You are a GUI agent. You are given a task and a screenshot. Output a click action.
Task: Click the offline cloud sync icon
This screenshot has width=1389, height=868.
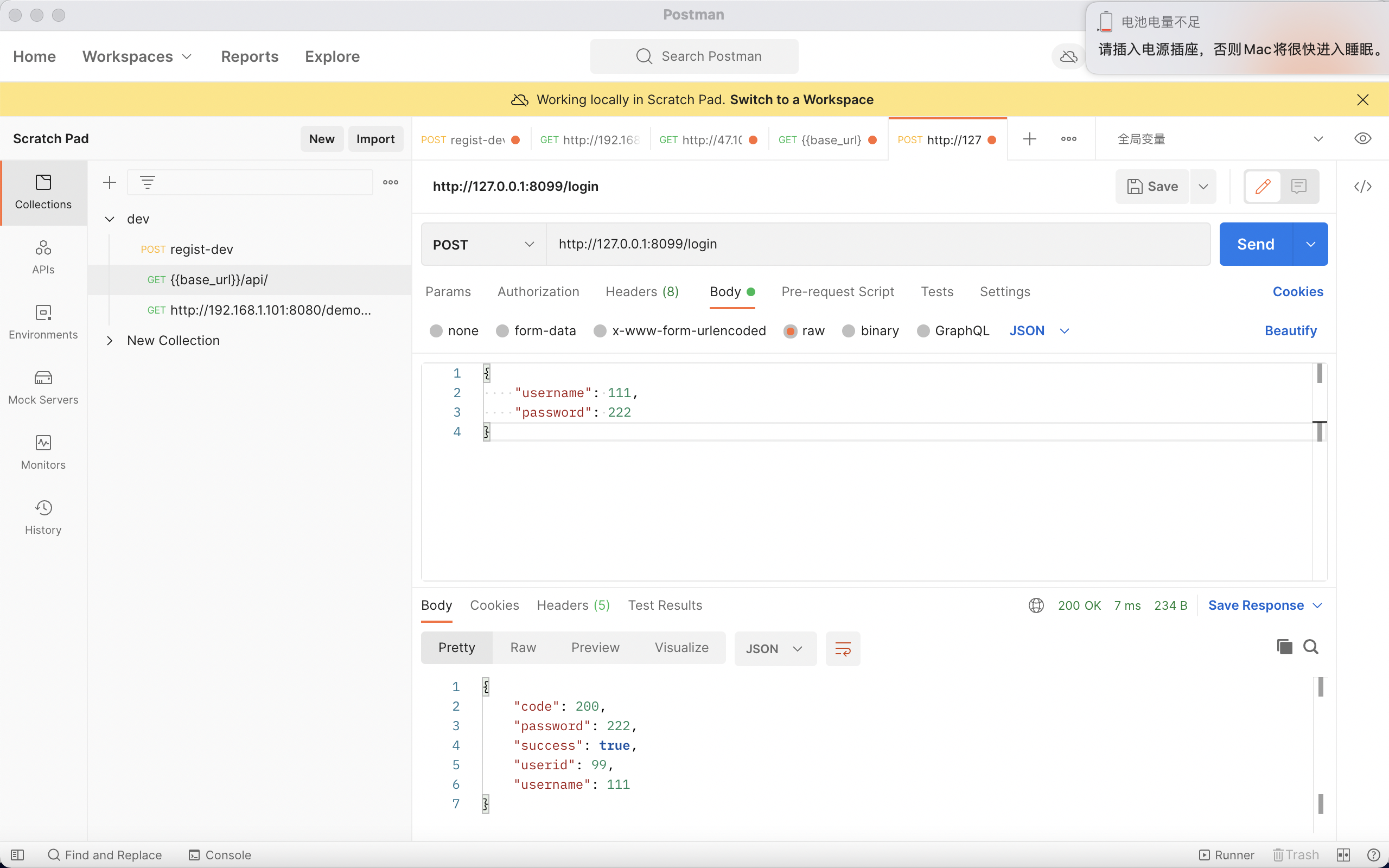point(1068,56)
